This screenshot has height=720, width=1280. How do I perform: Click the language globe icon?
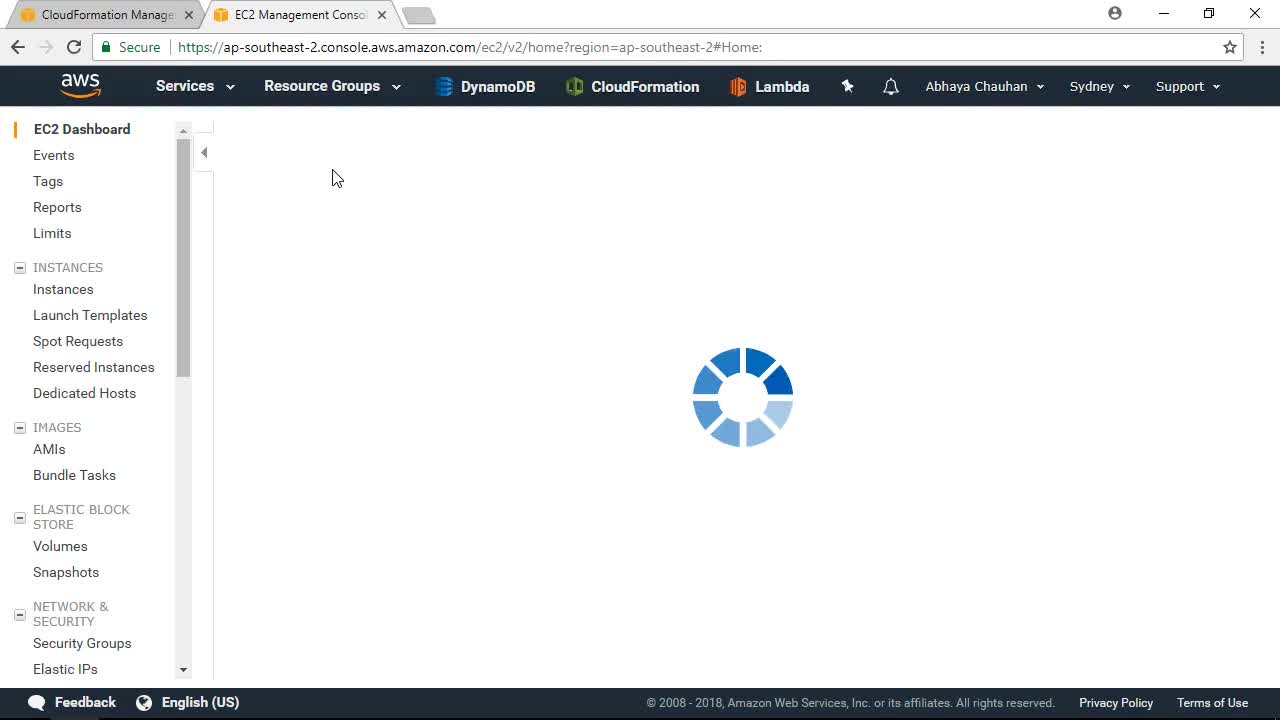click(x=144, y=702)
